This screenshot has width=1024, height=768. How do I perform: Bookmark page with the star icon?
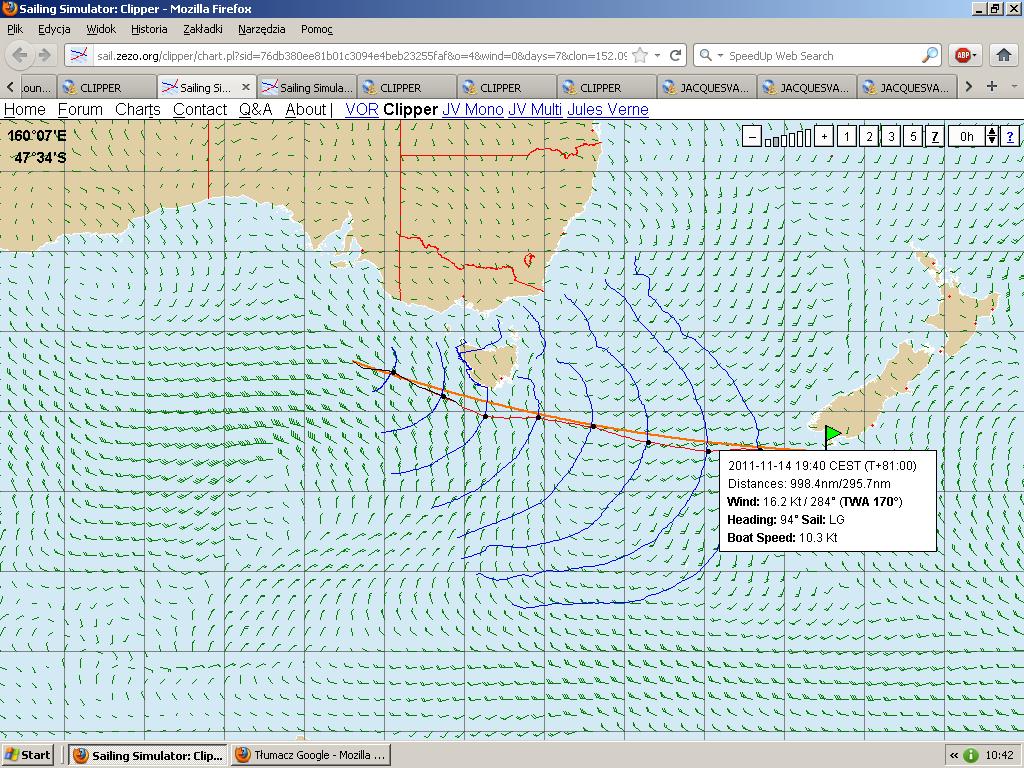point(641,56)
